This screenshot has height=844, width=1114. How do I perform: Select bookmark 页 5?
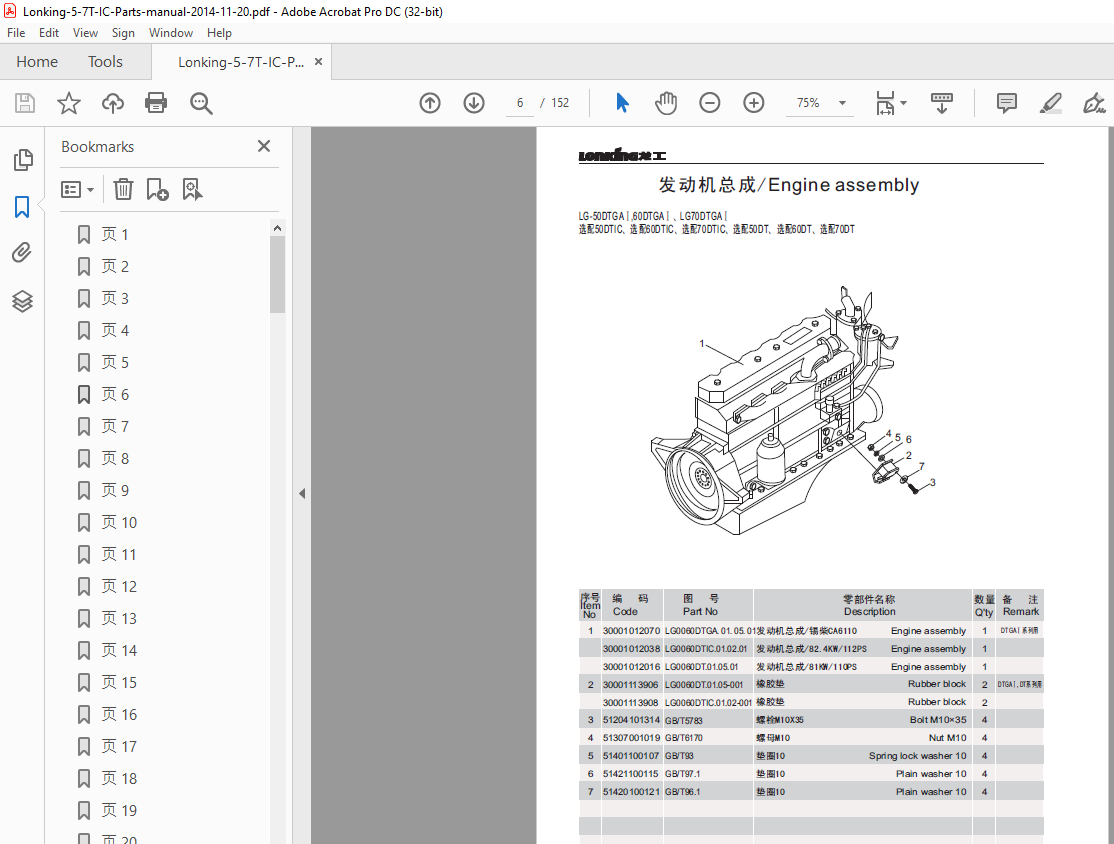[114, 362]
